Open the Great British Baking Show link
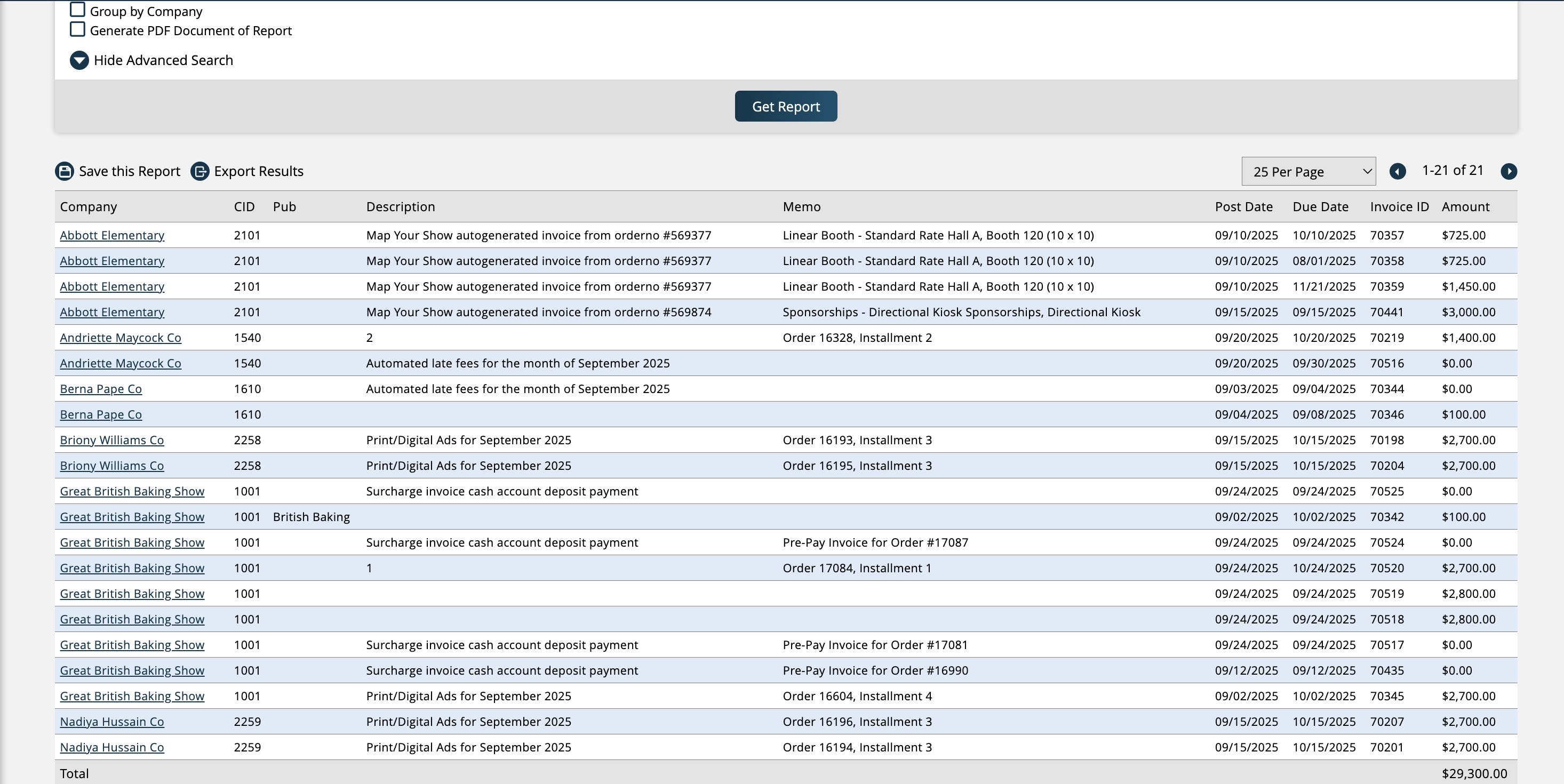Image resolution: width=1564 pixels, height=784 pixels. (132, 491)
